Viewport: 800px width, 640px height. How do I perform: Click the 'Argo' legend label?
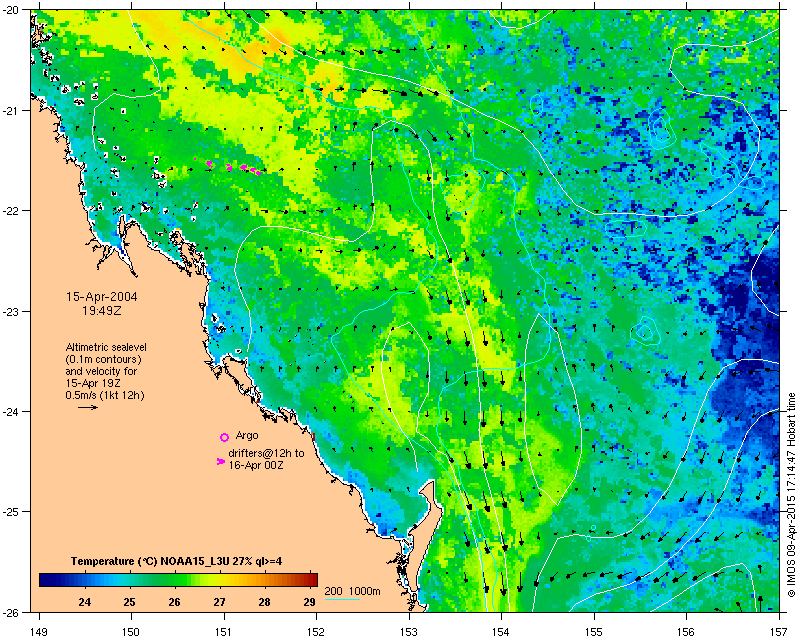(247, 435)
